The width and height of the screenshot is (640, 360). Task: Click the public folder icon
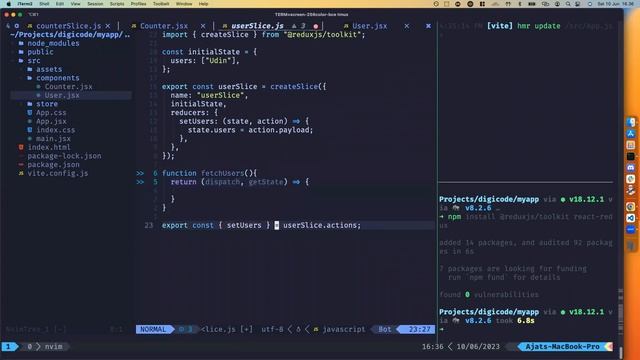tap(21, 52)
